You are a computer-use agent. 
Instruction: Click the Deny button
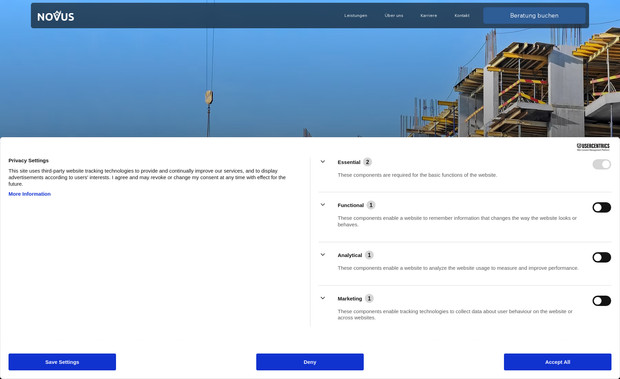(310, 362)
